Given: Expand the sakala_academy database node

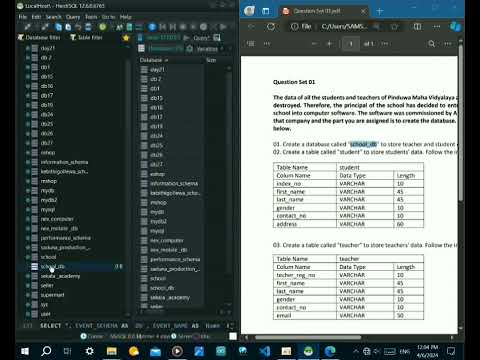Looking at the screenshot, I should 28,276.
